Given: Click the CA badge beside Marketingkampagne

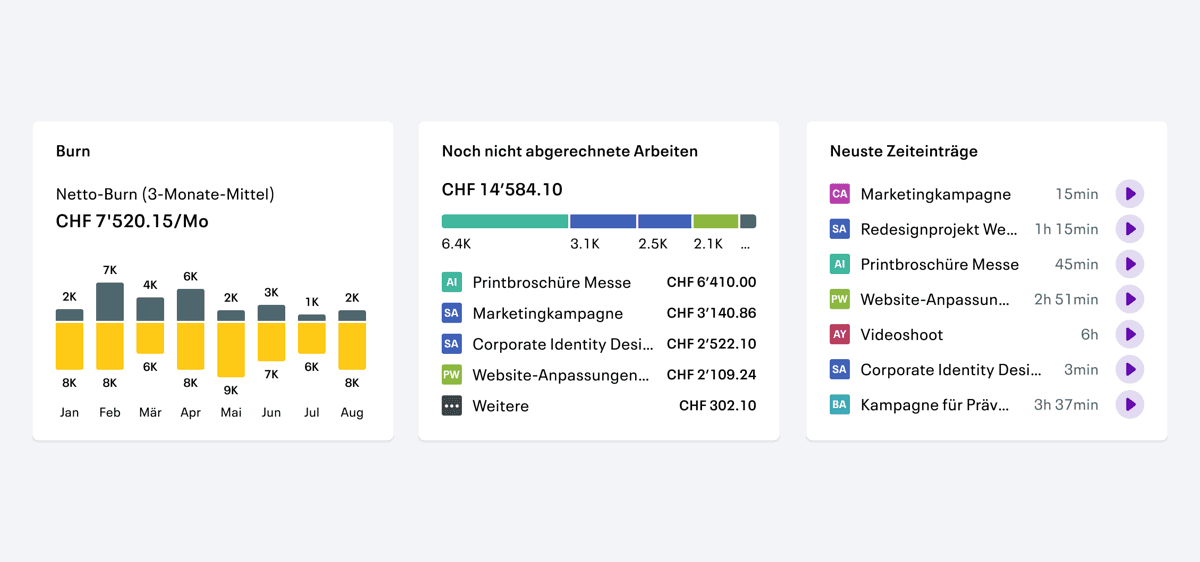Looking at the screenshot, I should pos(840,194).
